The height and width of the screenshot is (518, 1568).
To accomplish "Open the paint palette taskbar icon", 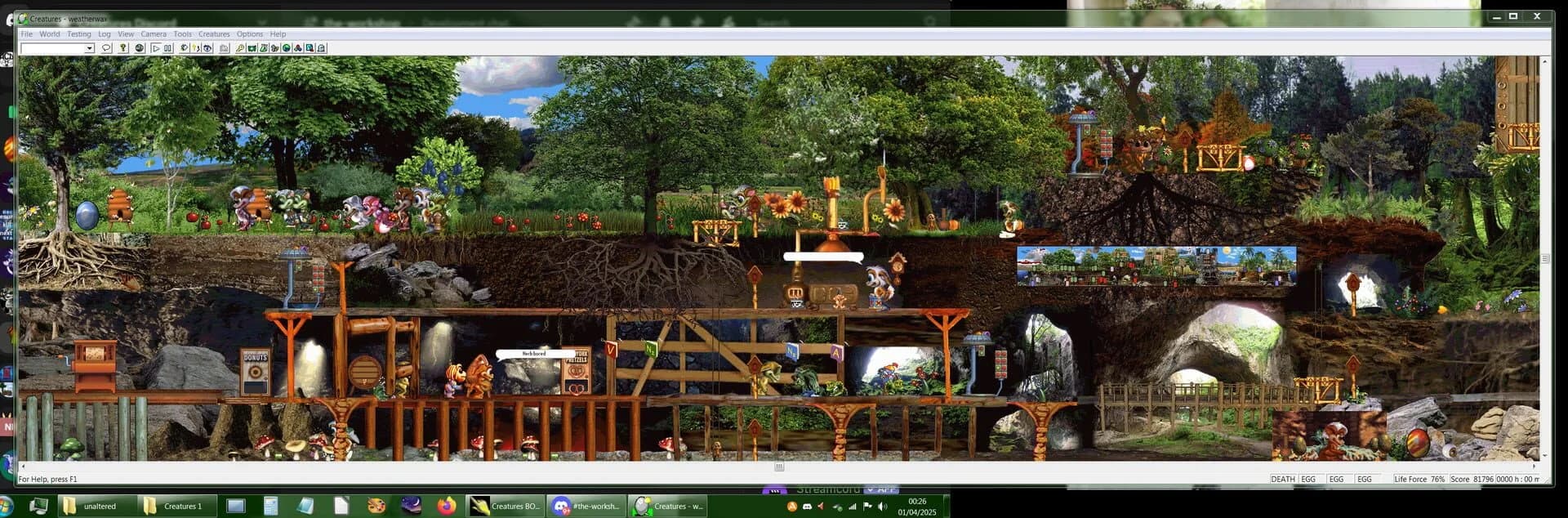I will pos(376,506).
